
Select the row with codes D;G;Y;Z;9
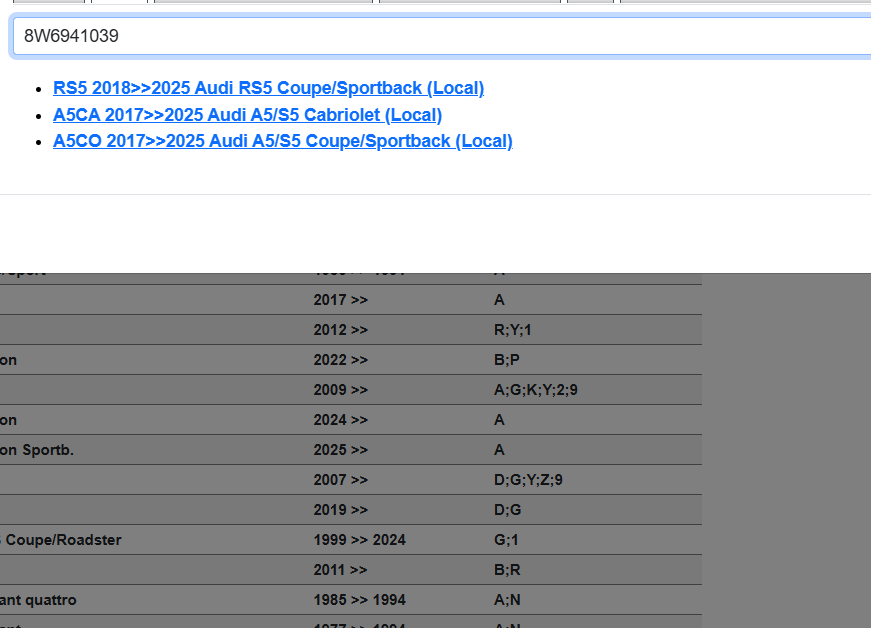pos(528,480)
